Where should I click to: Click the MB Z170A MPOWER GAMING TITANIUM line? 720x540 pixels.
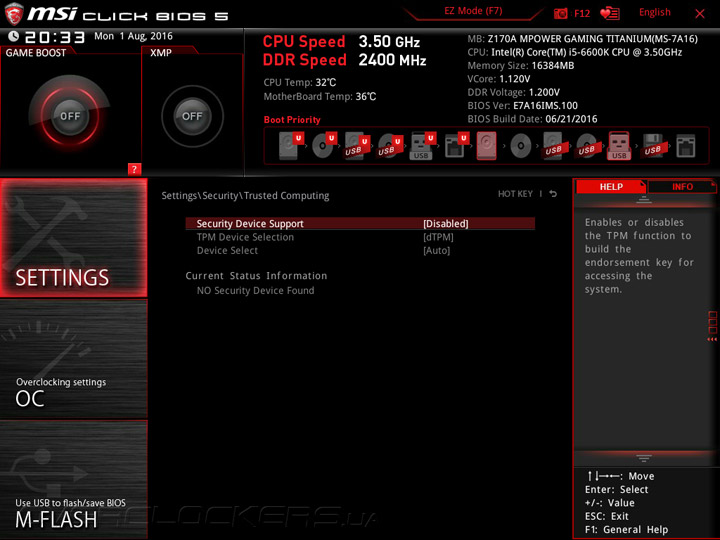pyautogui.click(x=582, y=39)
